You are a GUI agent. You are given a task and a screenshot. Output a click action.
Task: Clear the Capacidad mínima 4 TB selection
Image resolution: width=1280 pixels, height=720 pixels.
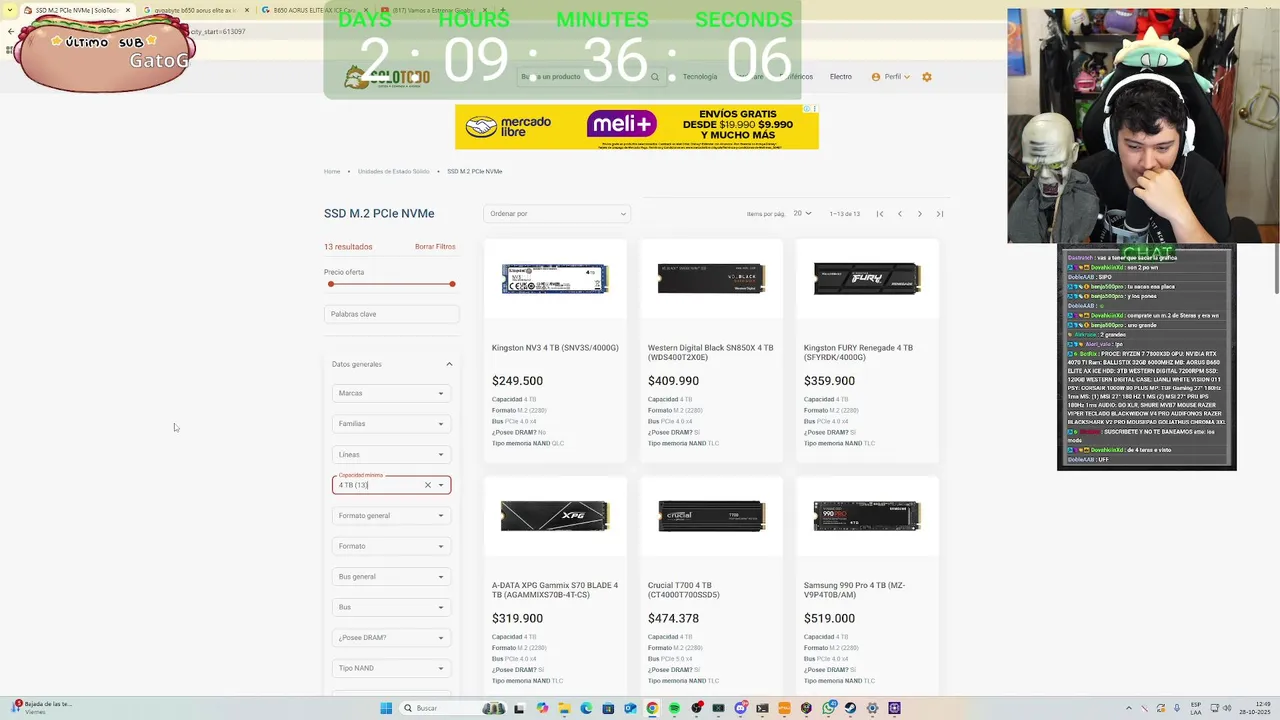tap(427, 485)
